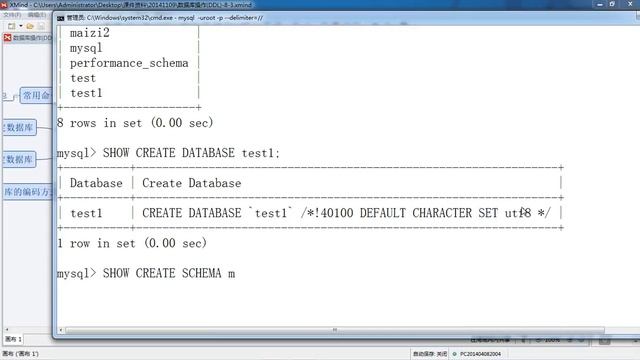Click the 'SHOW CREATE SCHEMA m' prompt line
This screenshot has height=360, width=640.
(146, 273)
